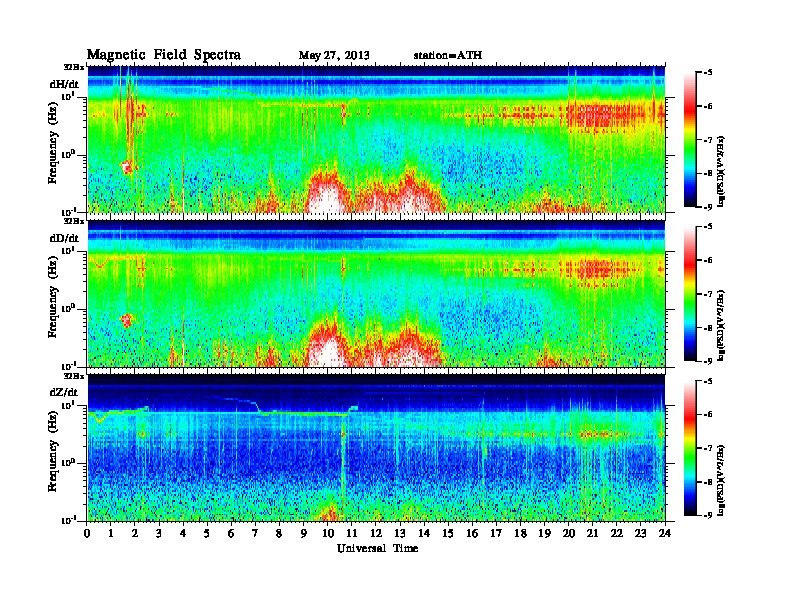The height and width of the screenshot is (612, 792).
Task: Click hour tick label "23" on time axis
Action: coord(641,533)
